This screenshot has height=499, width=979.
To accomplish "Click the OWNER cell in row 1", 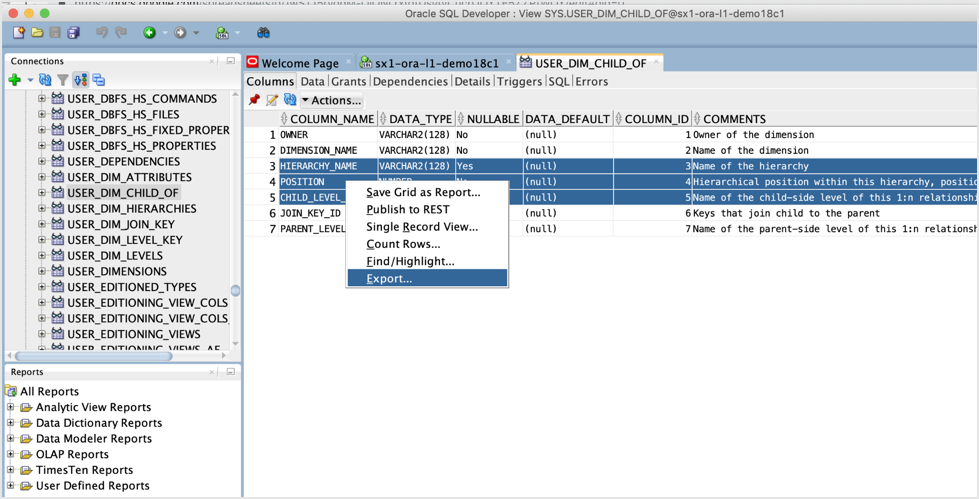I will tap(328, 135).
